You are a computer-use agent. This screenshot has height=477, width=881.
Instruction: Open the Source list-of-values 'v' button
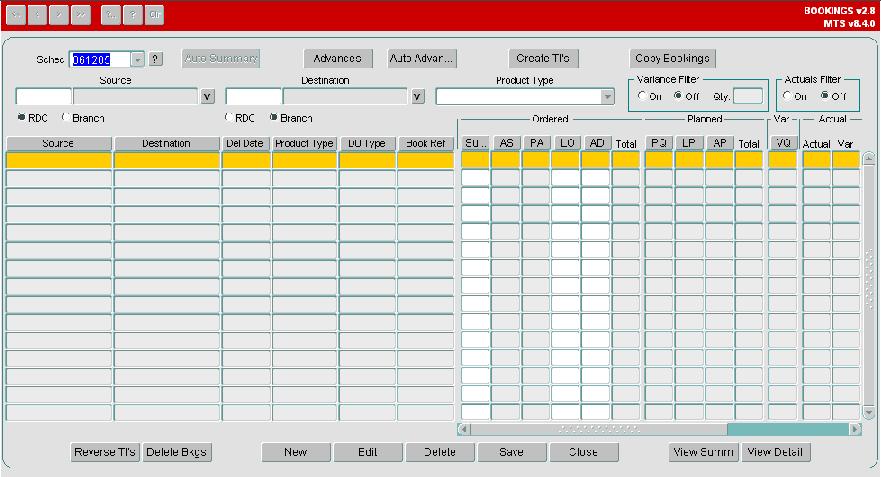coord(207,97)
